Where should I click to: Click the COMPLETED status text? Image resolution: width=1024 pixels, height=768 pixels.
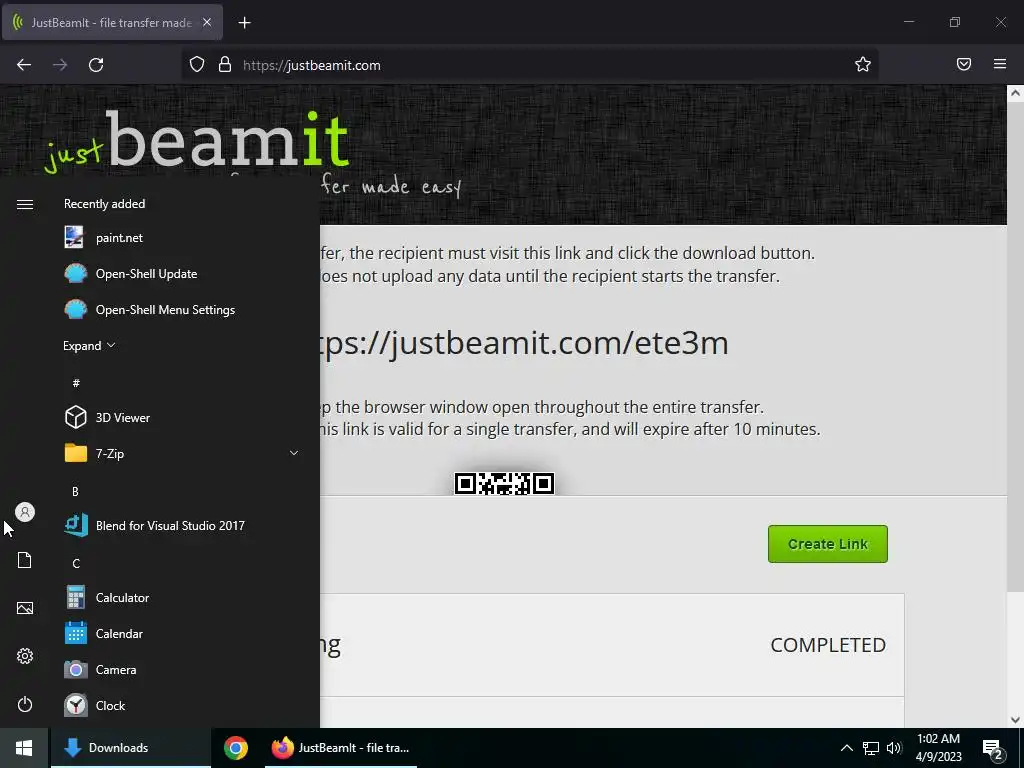(x=828, y=645)
